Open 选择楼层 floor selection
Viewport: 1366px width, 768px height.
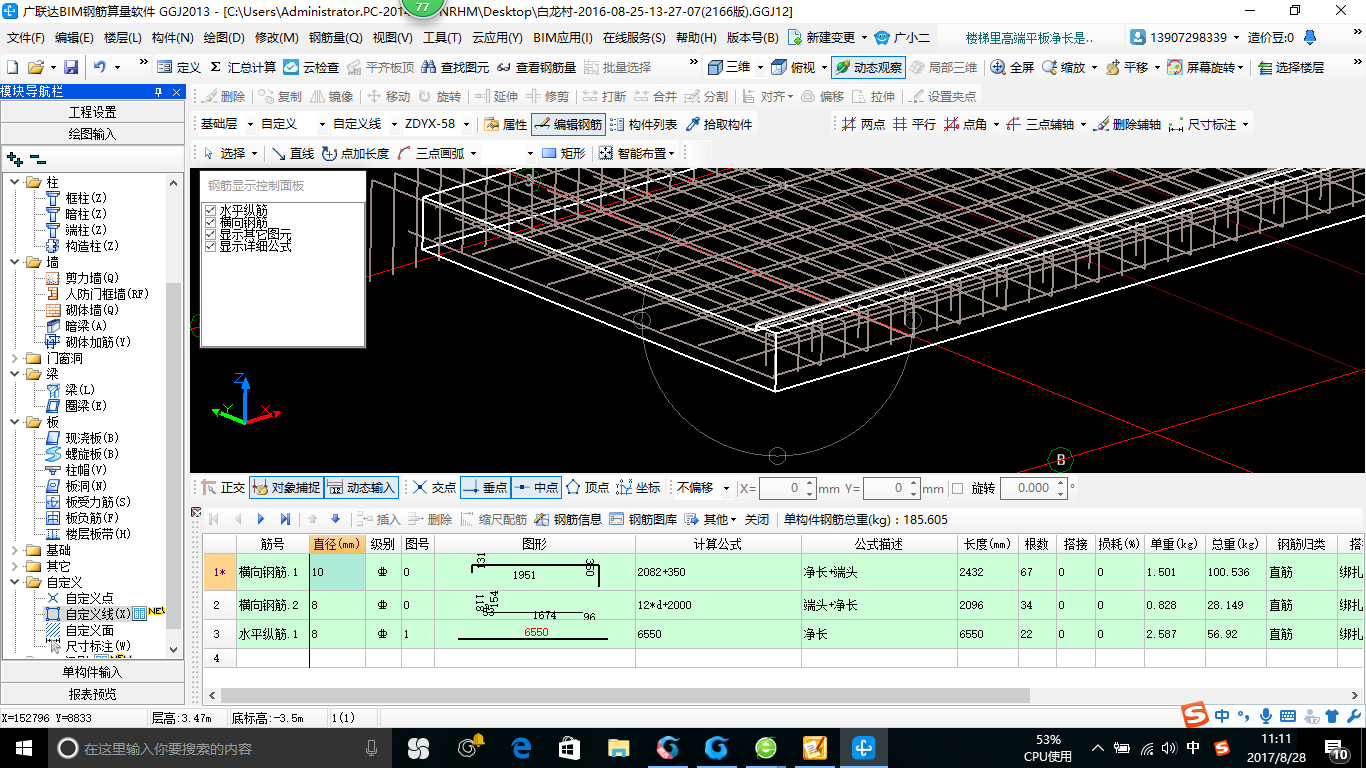1291,67
